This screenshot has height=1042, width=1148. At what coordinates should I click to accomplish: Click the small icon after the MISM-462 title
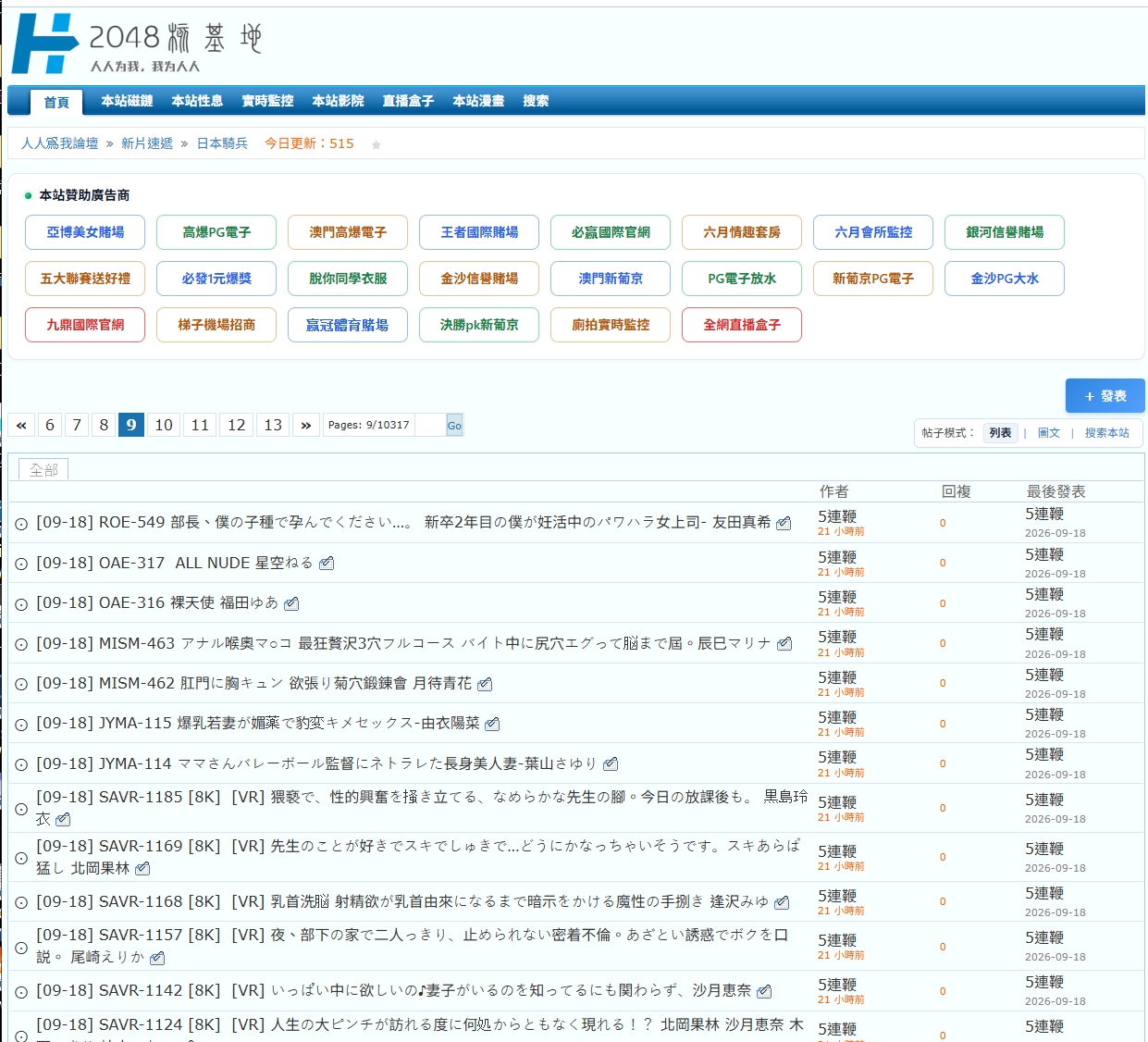coord(485,684)
